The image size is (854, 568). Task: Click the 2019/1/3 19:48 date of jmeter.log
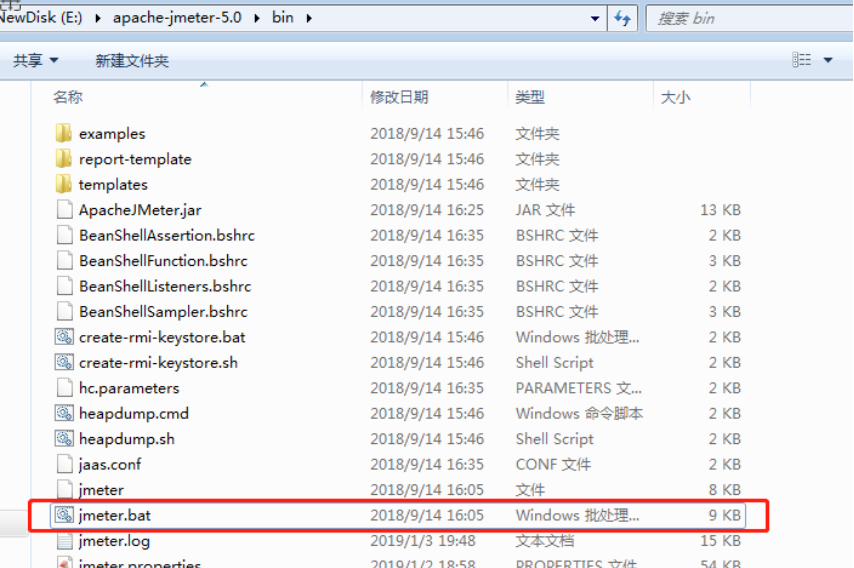(x=423, y=541)
